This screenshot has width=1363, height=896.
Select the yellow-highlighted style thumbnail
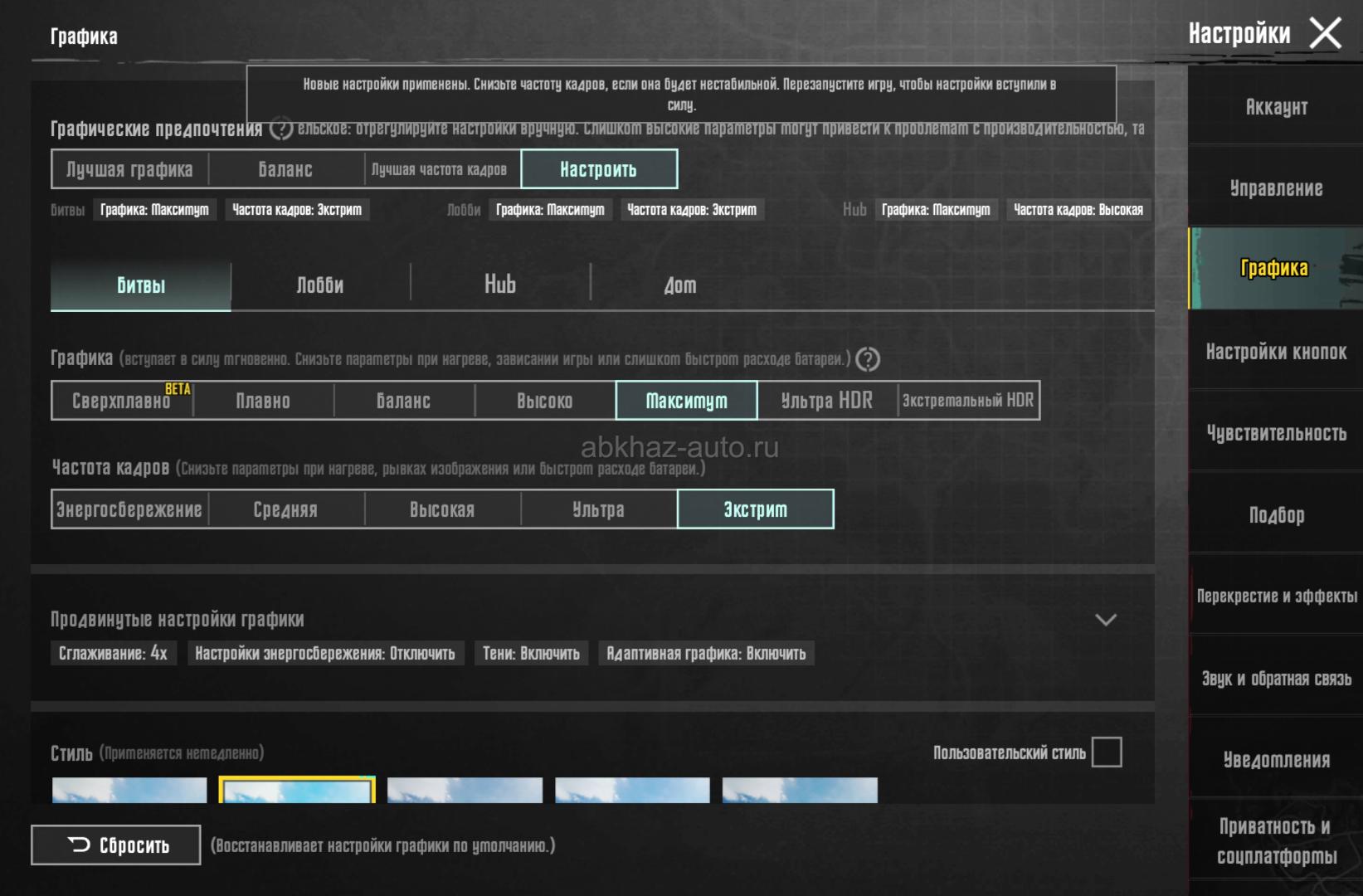click(x=297, y=790)
